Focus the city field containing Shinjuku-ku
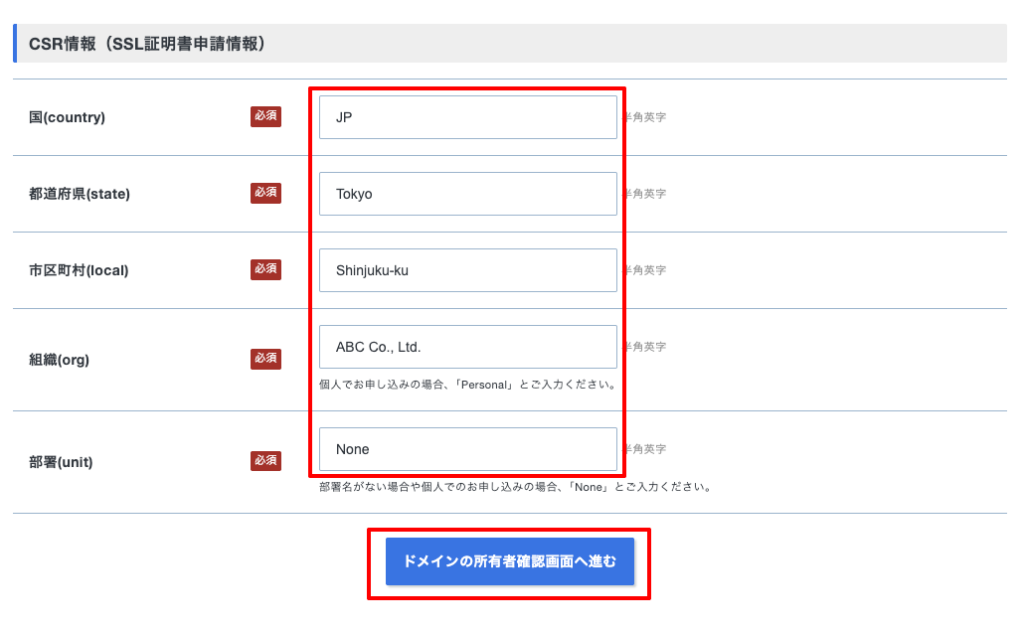This screenshot has height=632, width=1024. (467, 270)
